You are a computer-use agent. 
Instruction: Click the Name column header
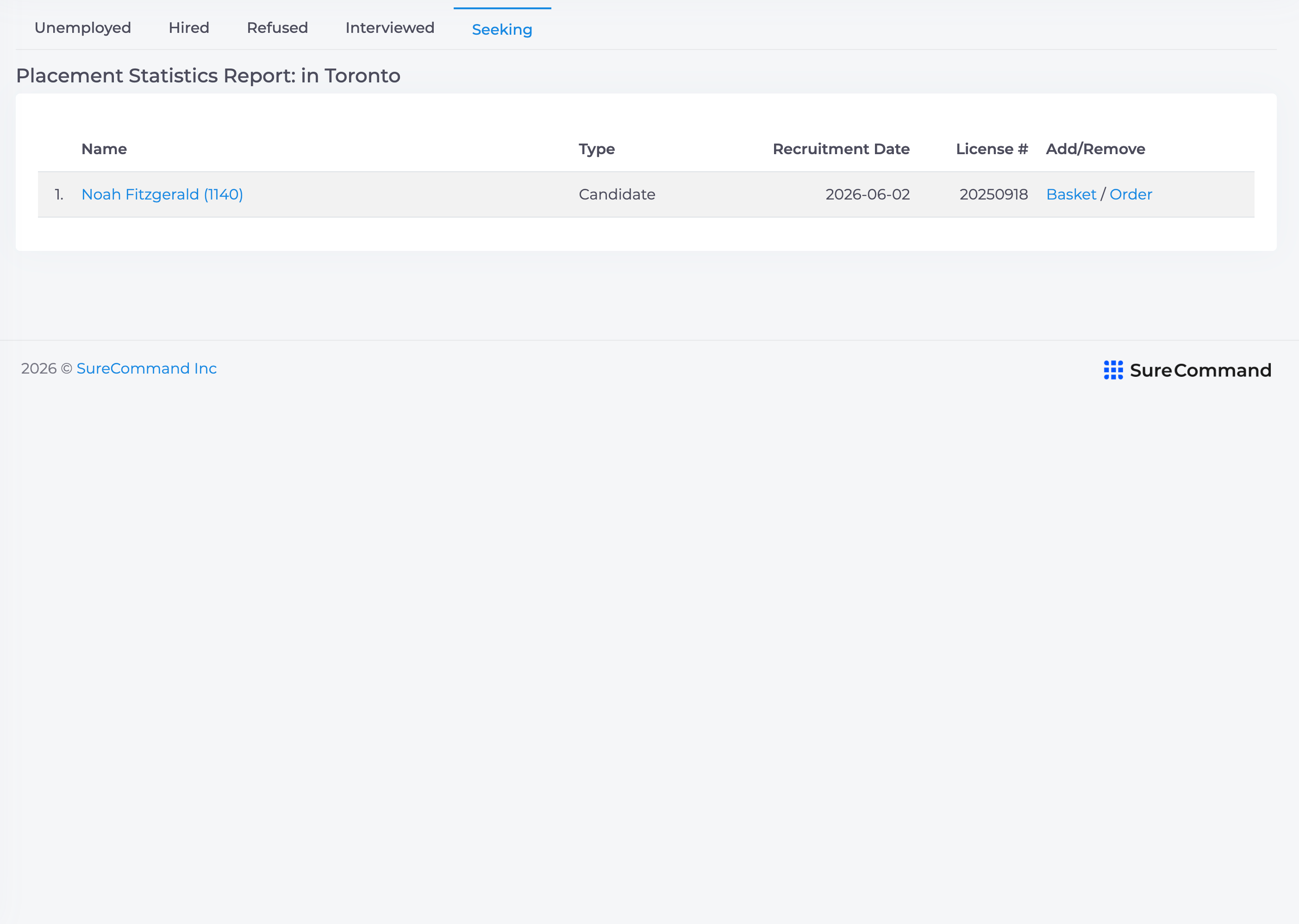pos(104,149)
